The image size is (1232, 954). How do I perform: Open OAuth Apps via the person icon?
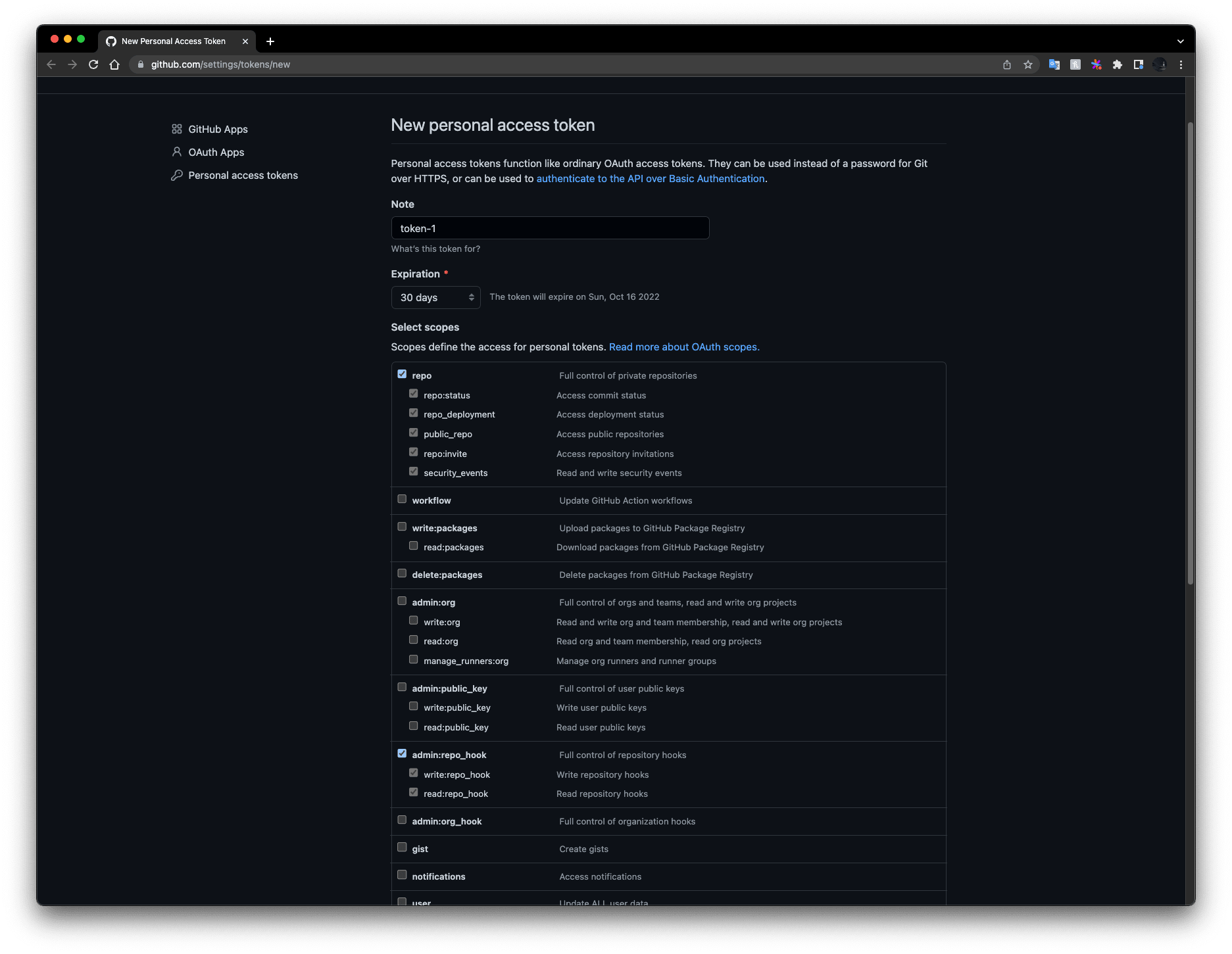(x=176, y=152)
